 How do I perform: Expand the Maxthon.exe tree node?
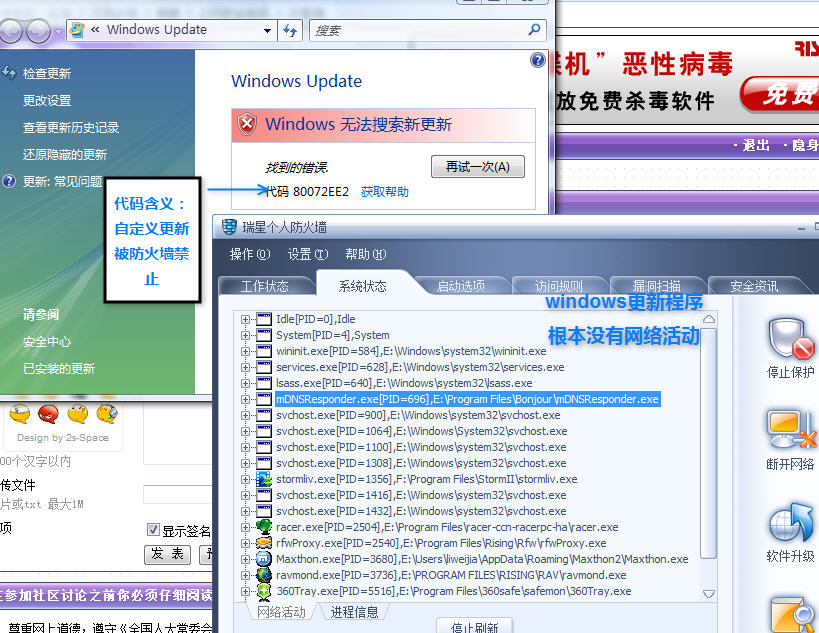tap(245, 559)
